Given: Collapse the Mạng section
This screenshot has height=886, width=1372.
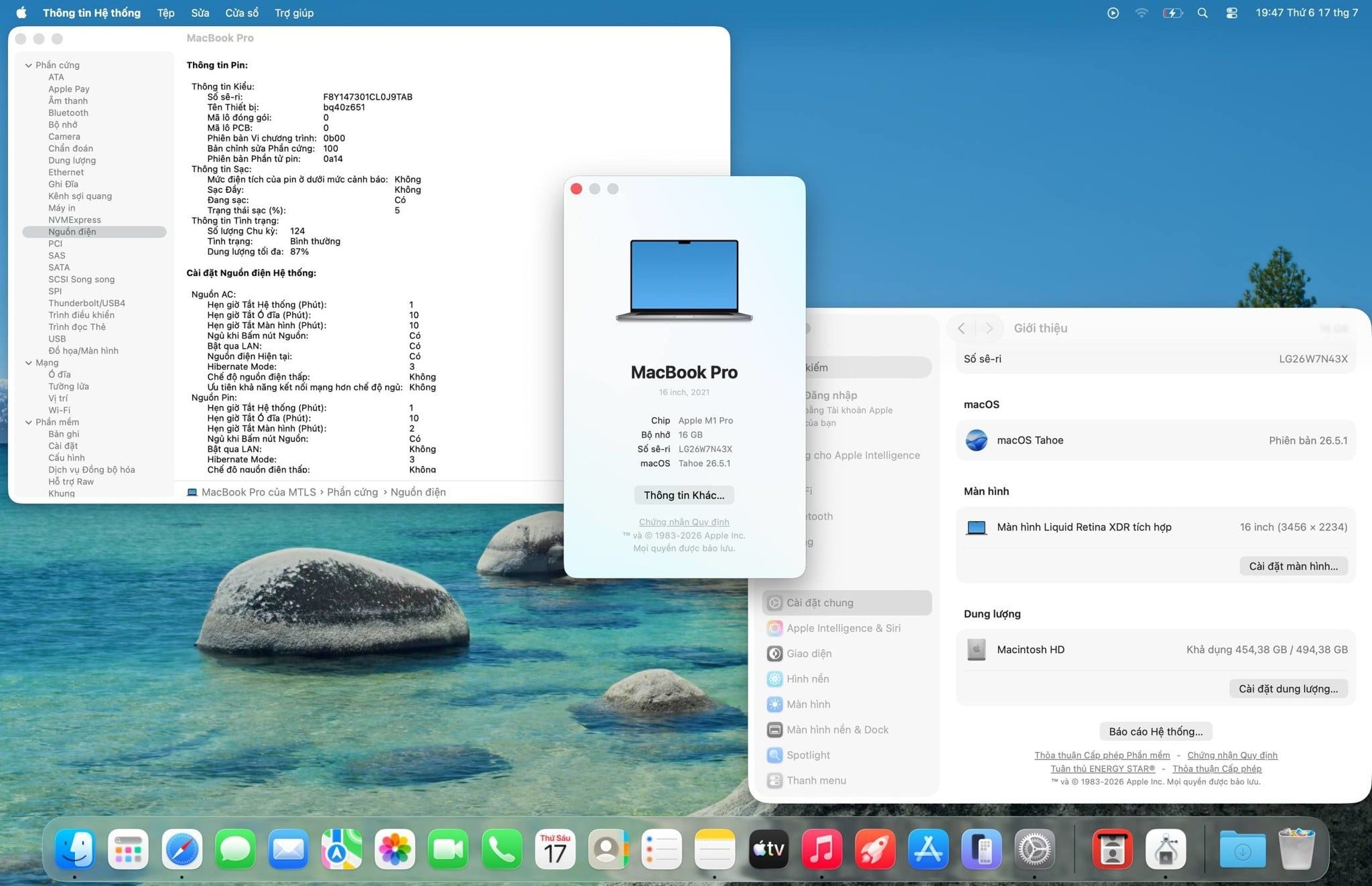Looking at the screenshot, I should (29, 363).
